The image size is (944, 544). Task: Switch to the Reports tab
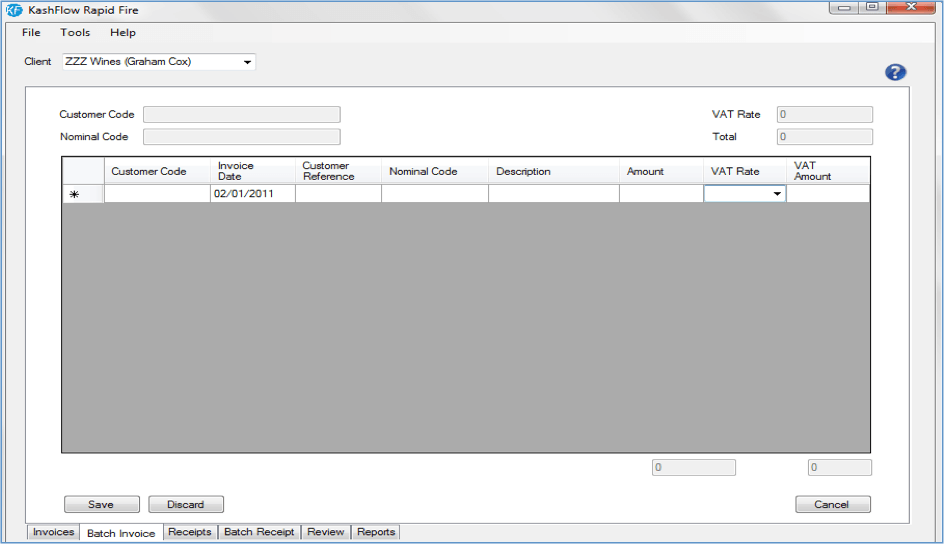click(376, 532)
